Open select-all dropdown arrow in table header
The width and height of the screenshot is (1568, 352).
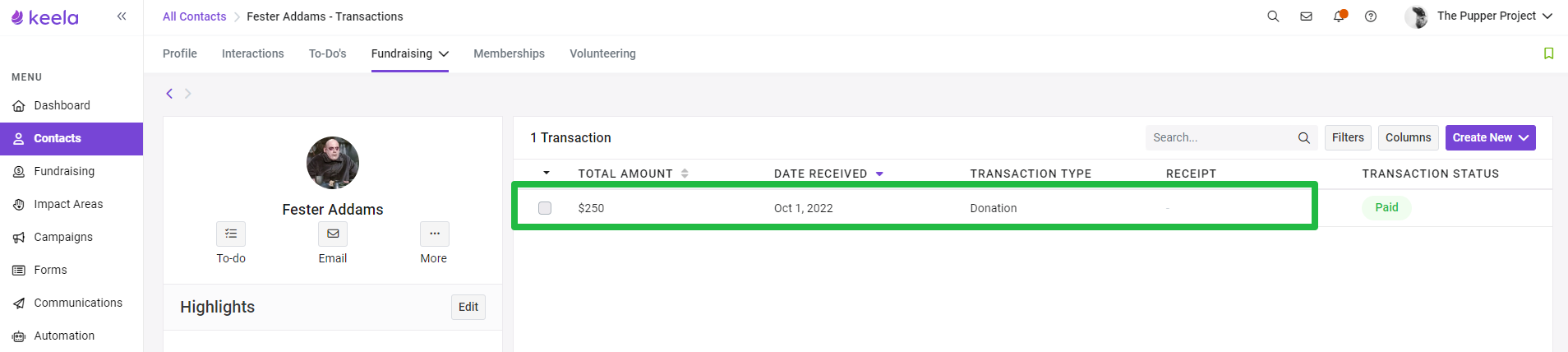click(546, 174)
